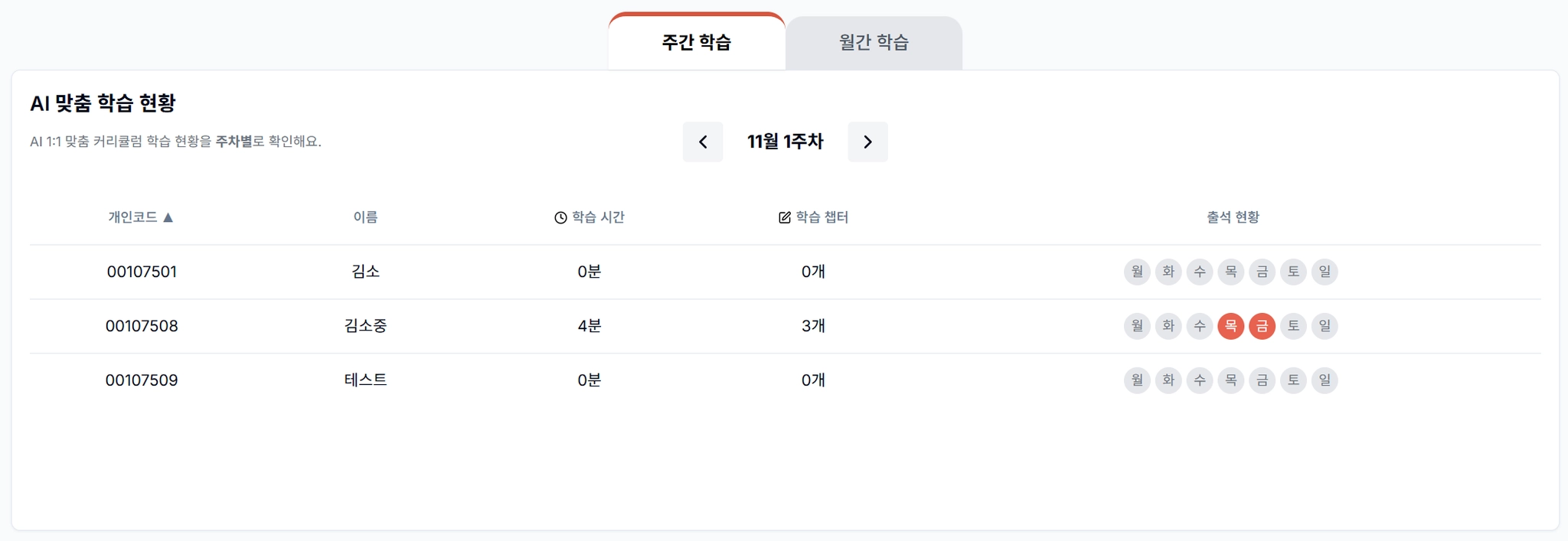Click the 일 attendance badge for 테스트
The image size is (1568, 541).
1325,380
